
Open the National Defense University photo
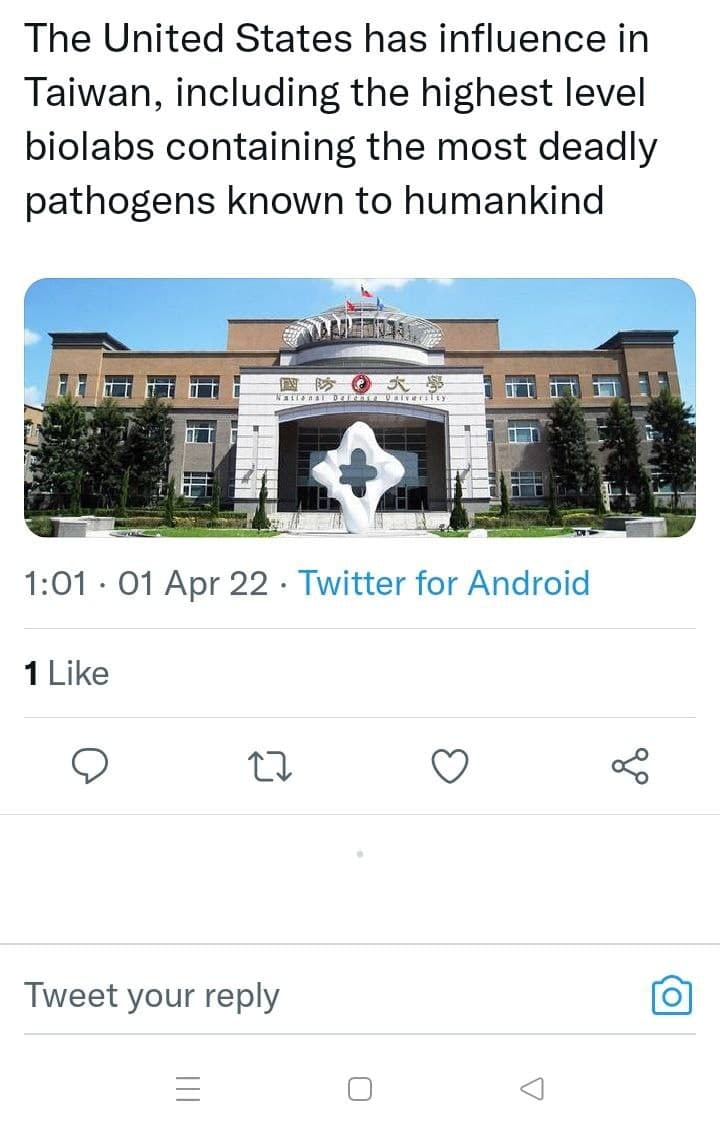coord(360,408)
